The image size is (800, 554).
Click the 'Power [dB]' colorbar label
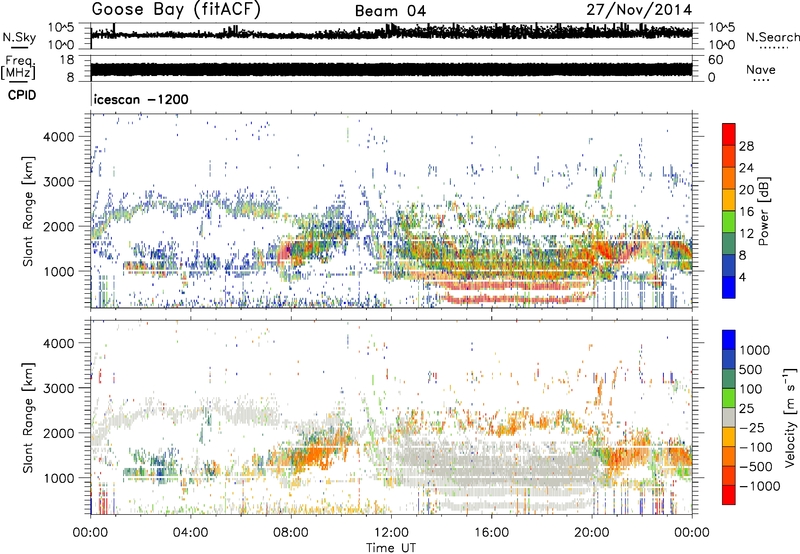(x=764, y=212)
